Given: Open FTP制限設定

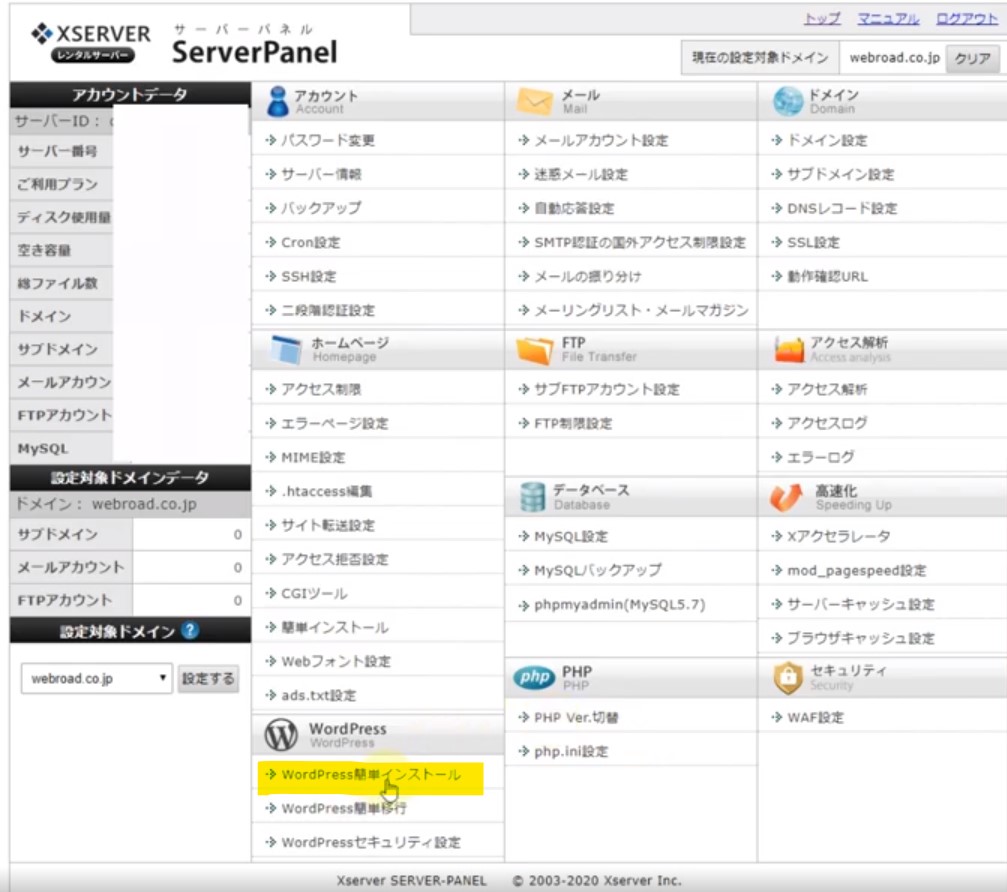Looking at the screenshot, I should click(573, 423).
